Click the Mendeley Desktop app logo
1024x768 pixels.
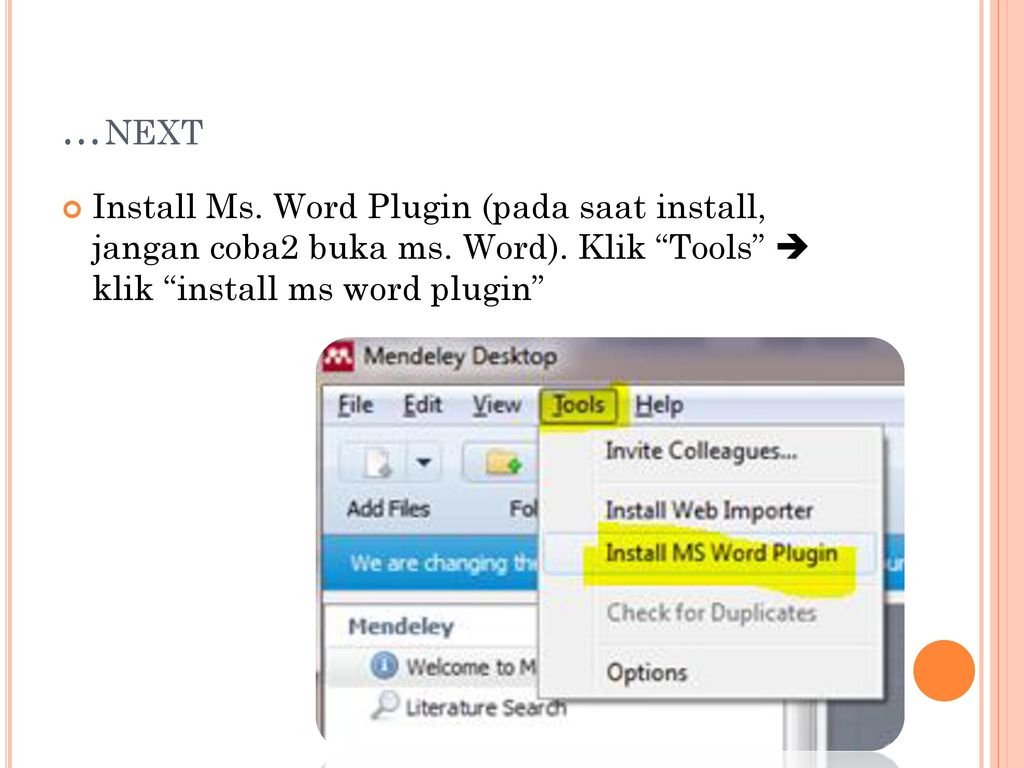338,356
